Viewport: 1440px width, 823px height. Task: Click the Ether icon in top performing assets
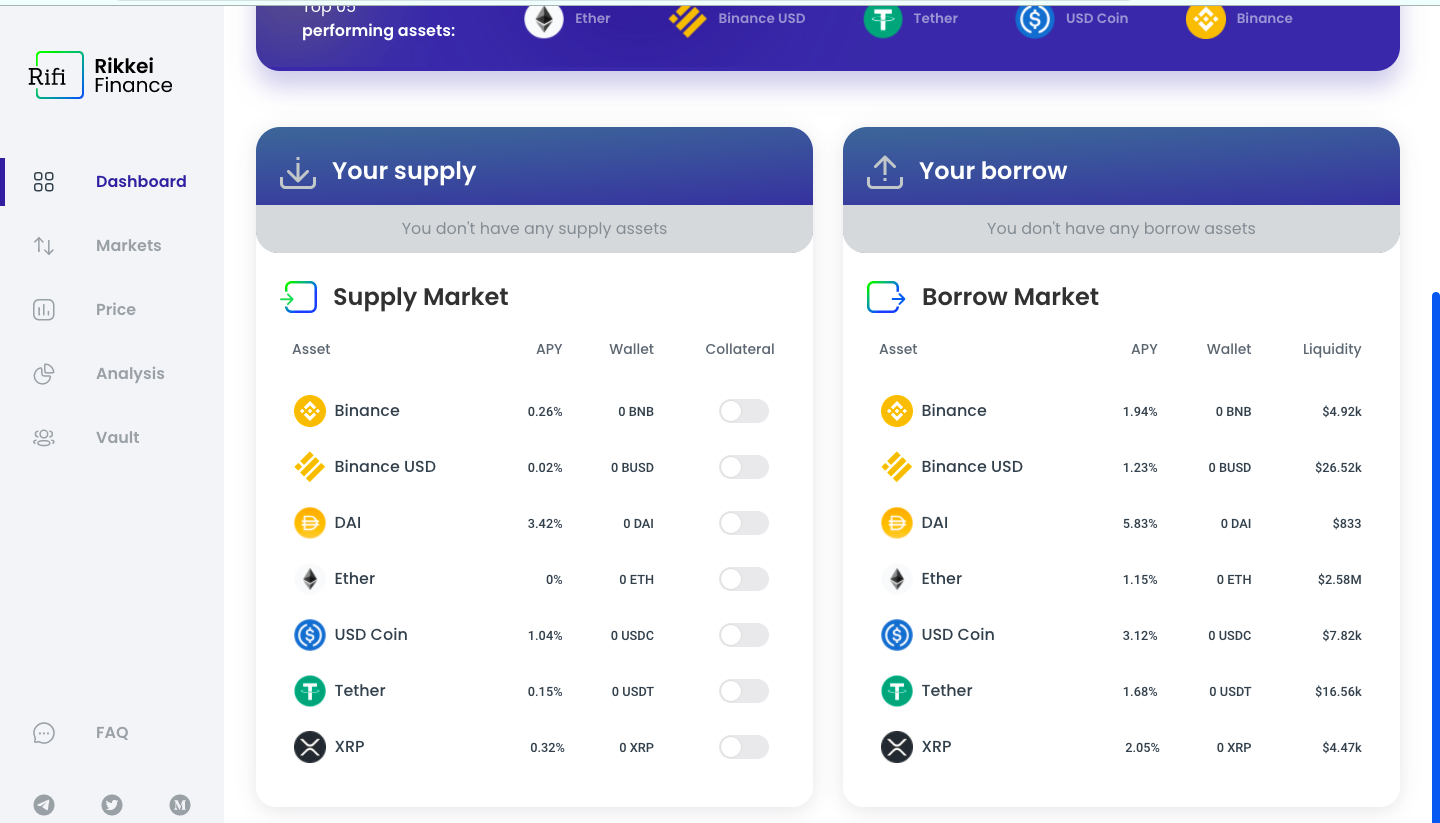pos(544,19)
